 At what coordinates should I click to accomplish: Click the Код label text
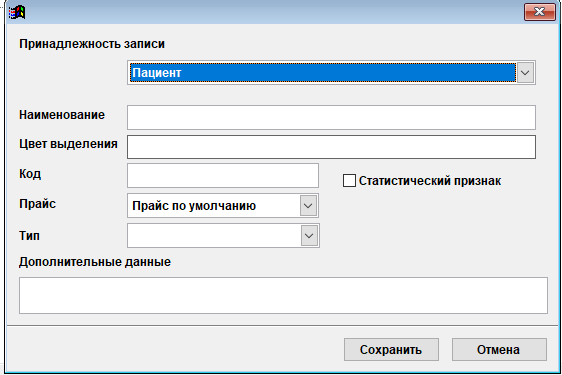pyautogui.click(x=30, y=174)
